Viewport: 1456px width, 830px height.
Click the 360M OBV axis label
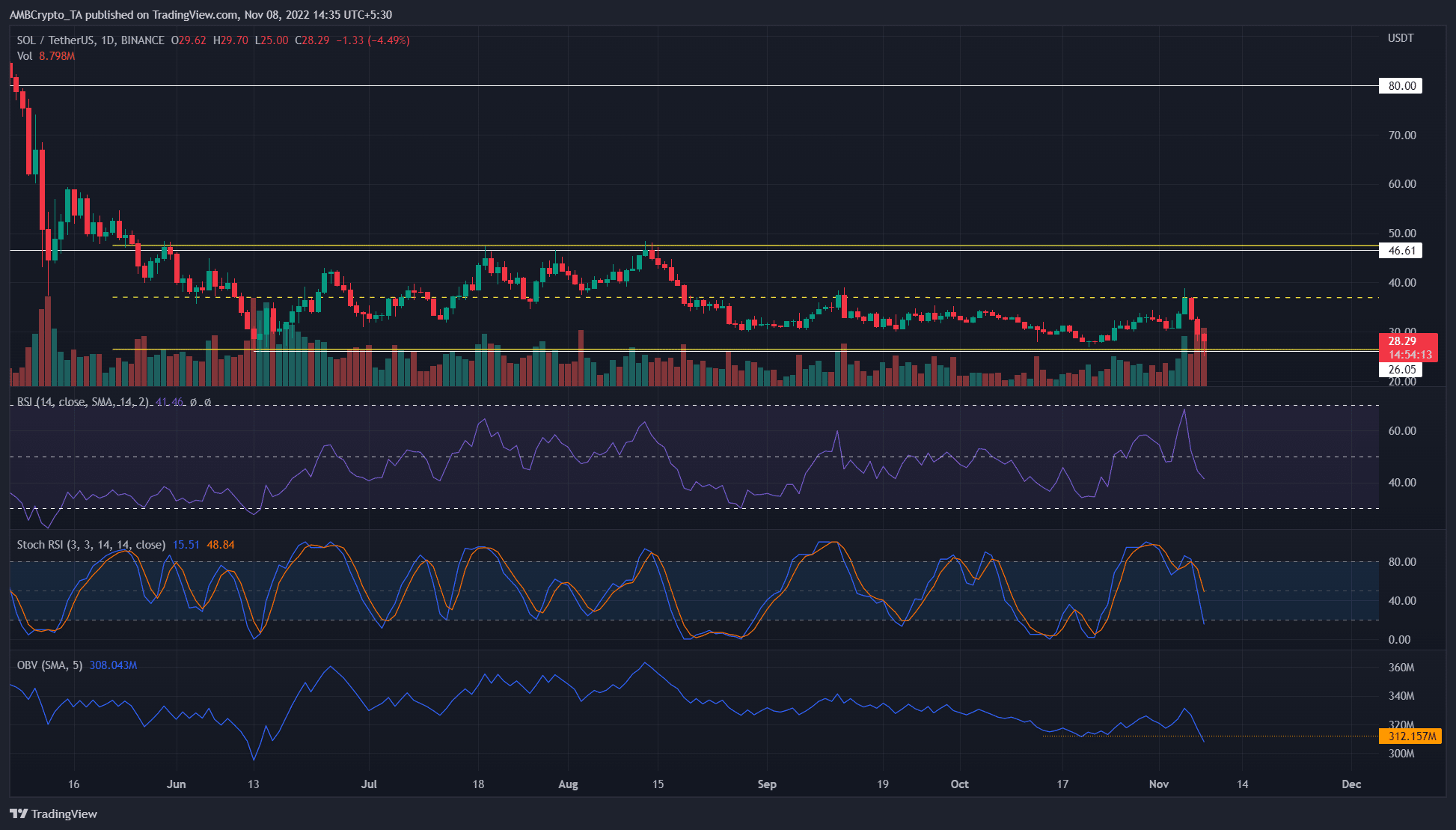click(1401, 668)
